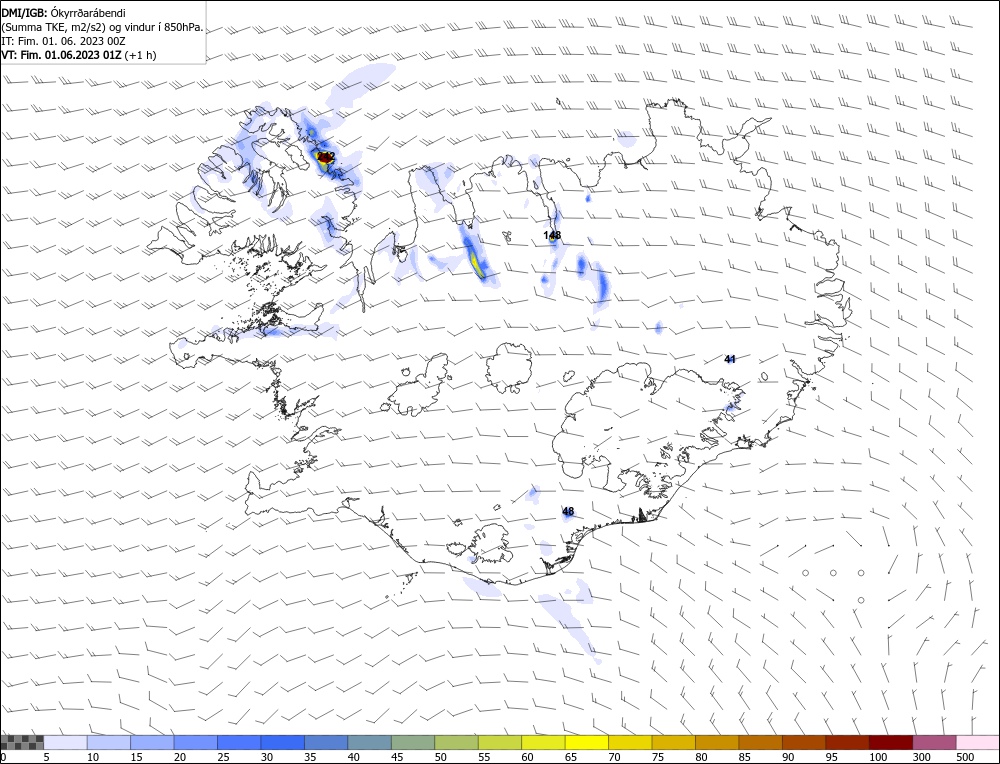Select the legend swatch between 85 and 90
The height and width of the screenshot is (764, 1000).
[x=760, y=742]
